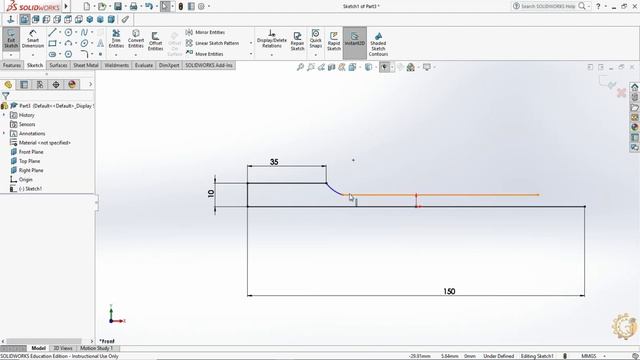
Task: Open the Rectangle tool dropdown arrow
Action: [x=60, y=43]
